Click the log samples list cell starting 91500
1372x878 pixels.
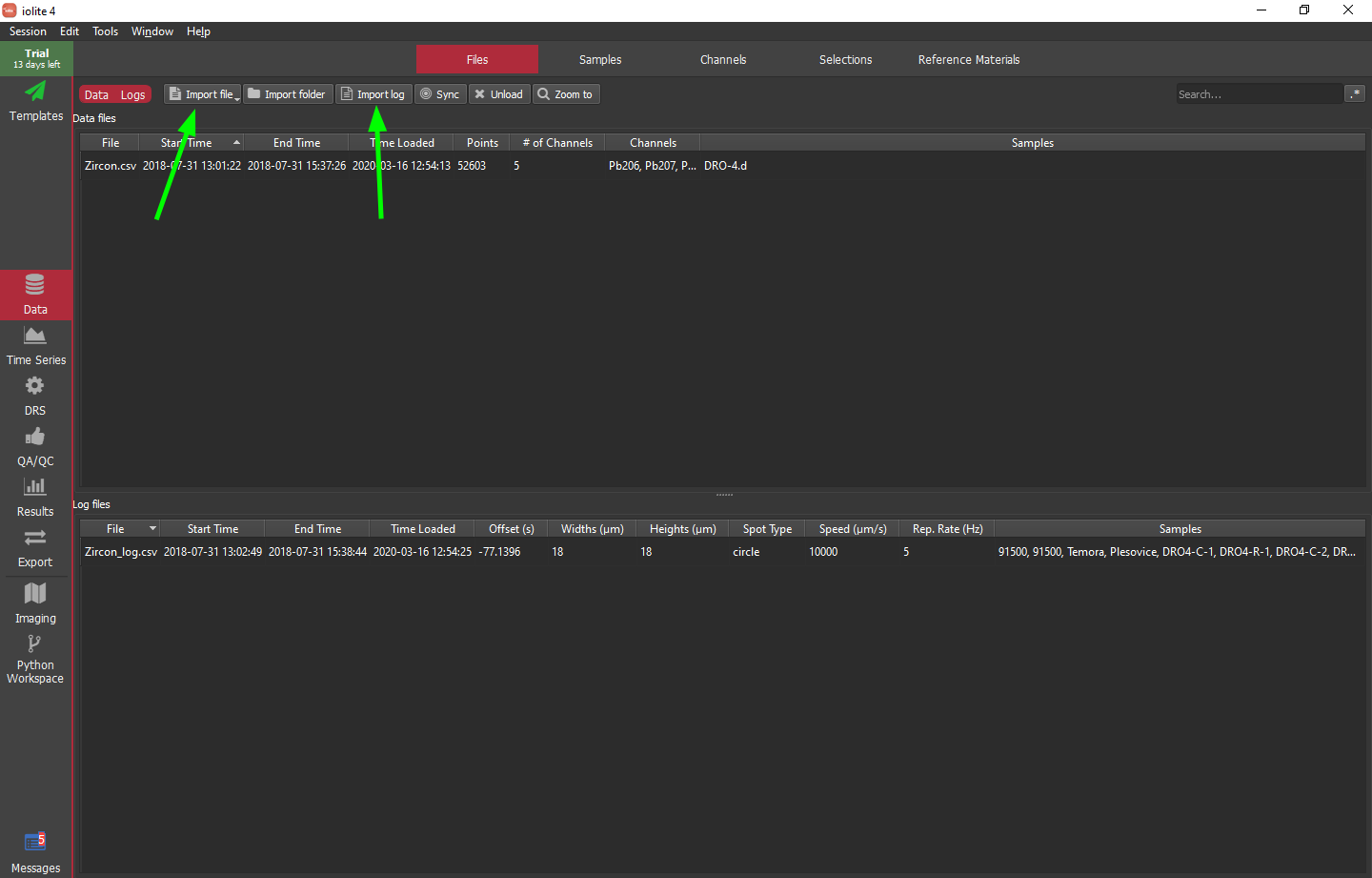click(1177, 552)
